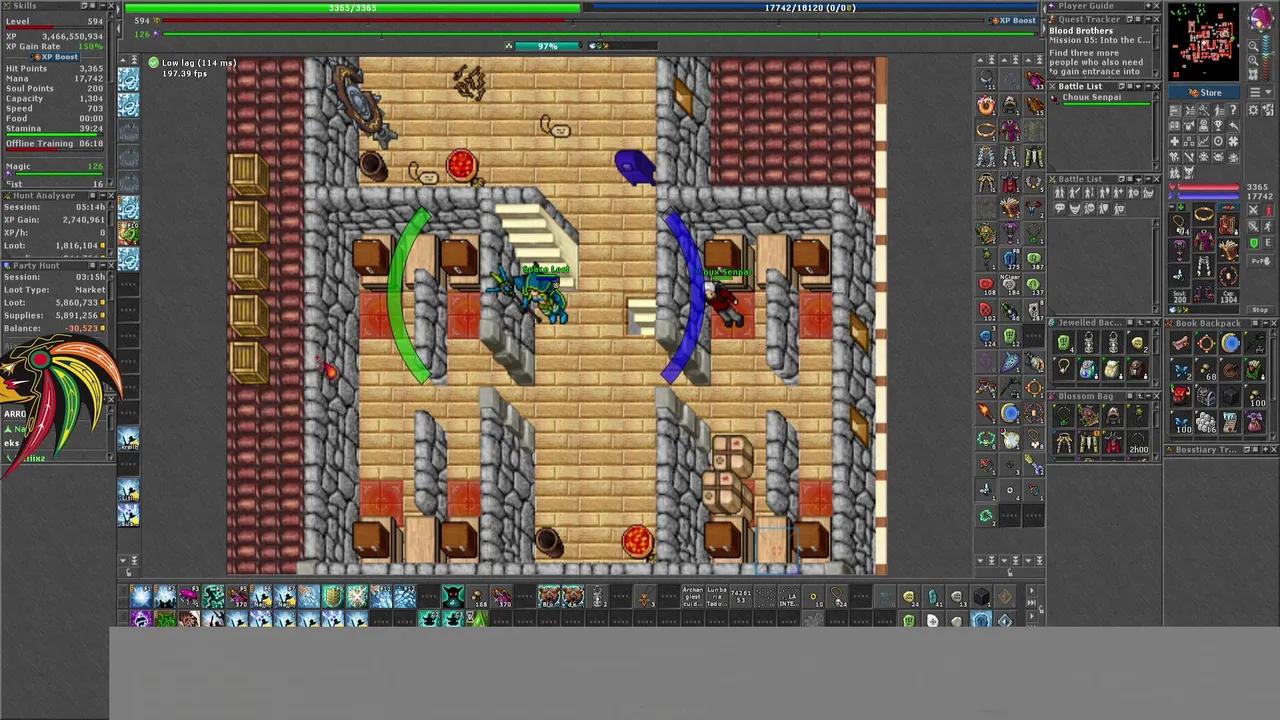Click the black cube icon on bottom action bar

(x=982, y=596)
